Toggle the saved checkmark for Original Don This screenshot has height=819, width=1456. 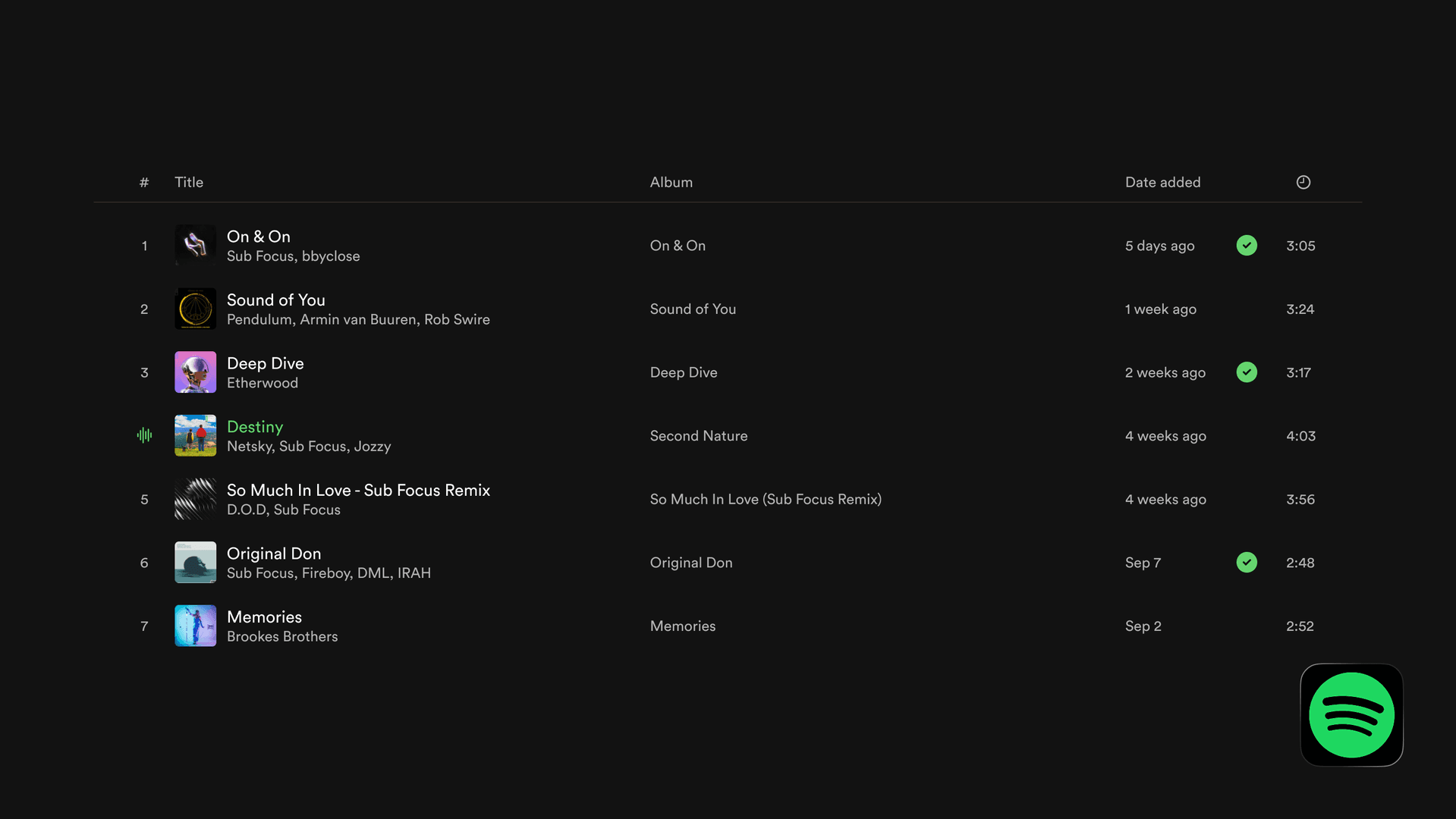(x=1246, y=563)
